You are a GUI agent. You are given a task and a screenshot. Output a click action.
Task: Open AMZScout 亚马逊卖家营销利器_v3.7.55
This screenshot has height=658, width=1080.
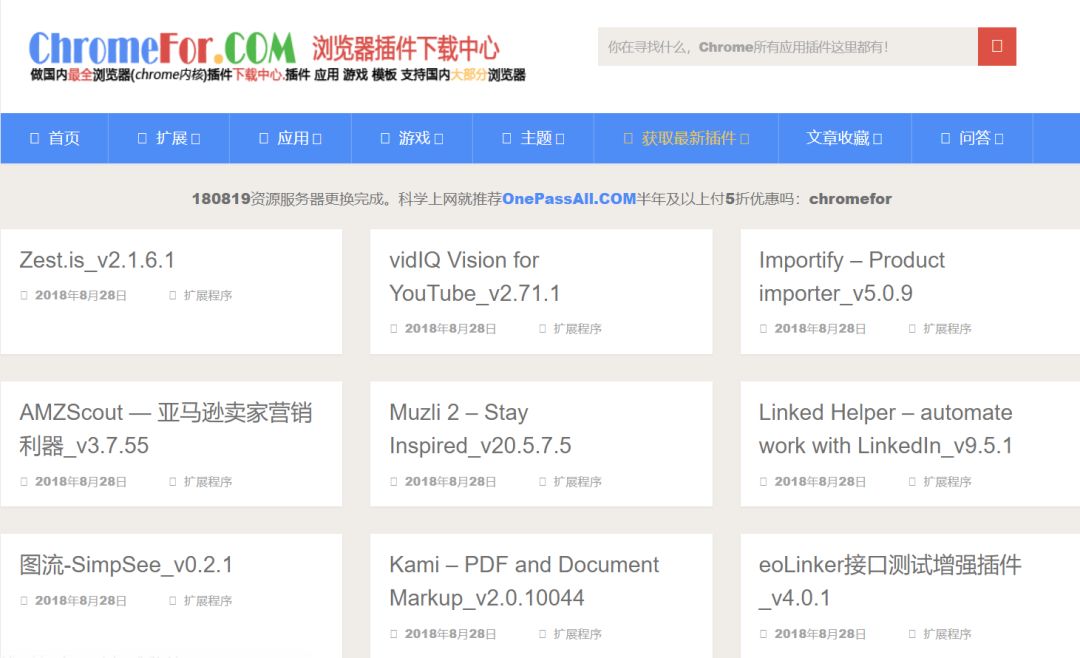[x=166, y=429]
